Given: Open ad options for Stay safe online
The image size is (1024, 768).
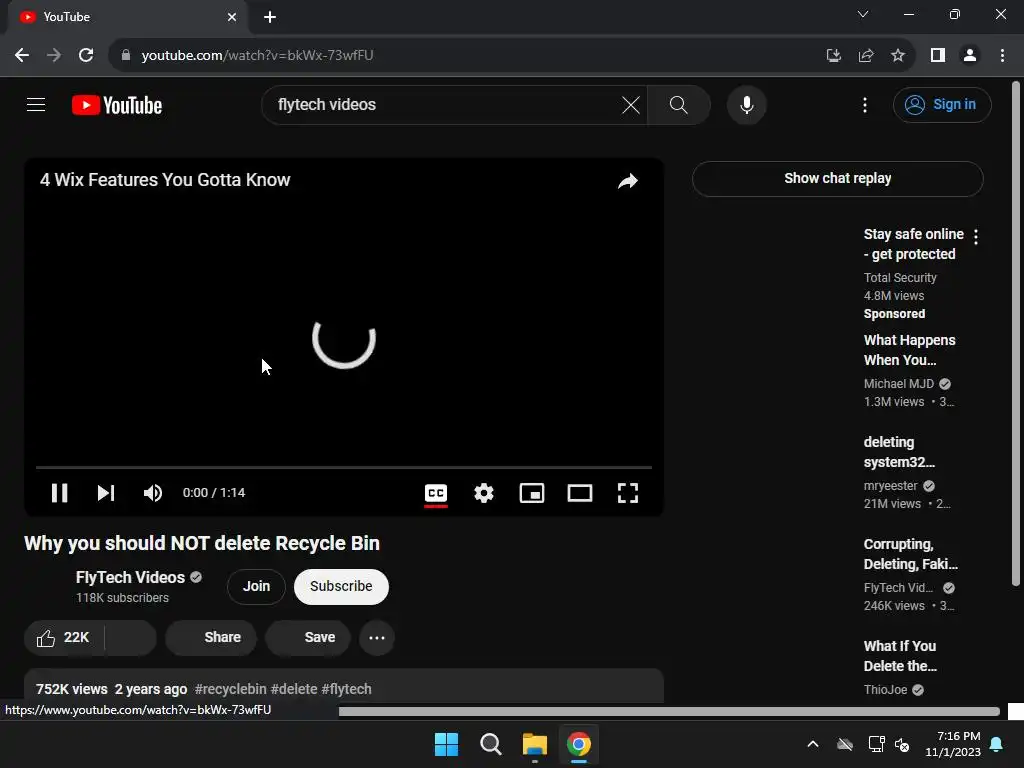Looking at the screenshot, I should tap(976, 237).
